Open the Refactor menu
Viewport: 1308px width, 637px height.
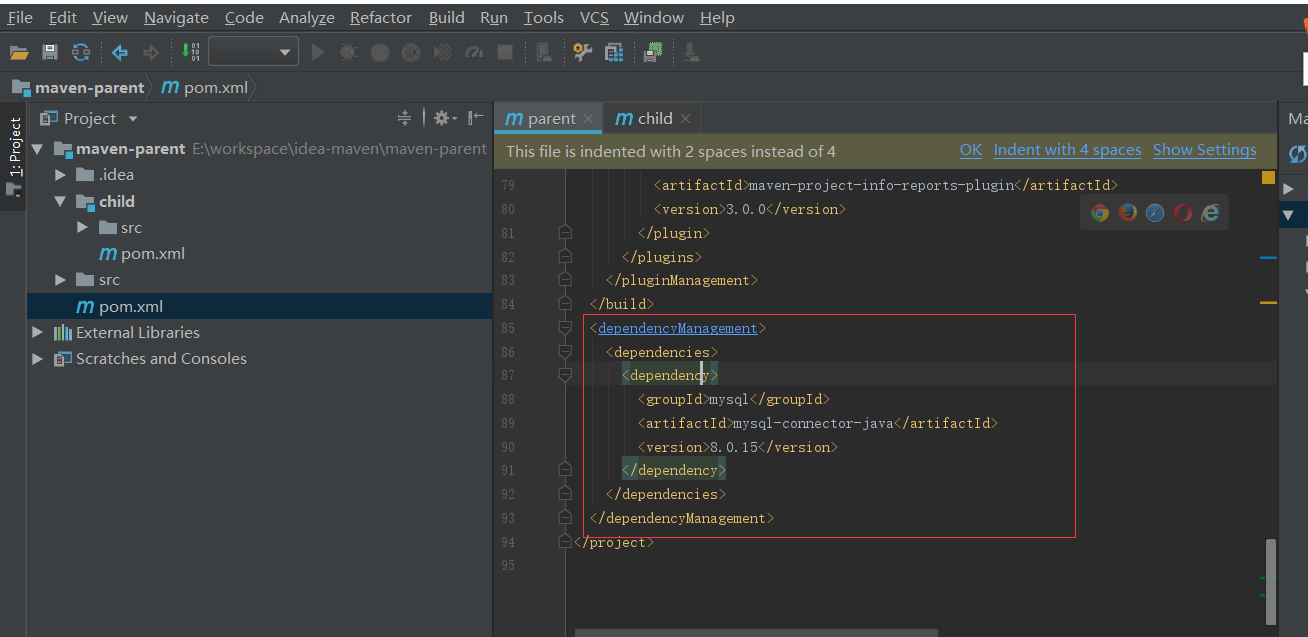click(x=381, y=18)
